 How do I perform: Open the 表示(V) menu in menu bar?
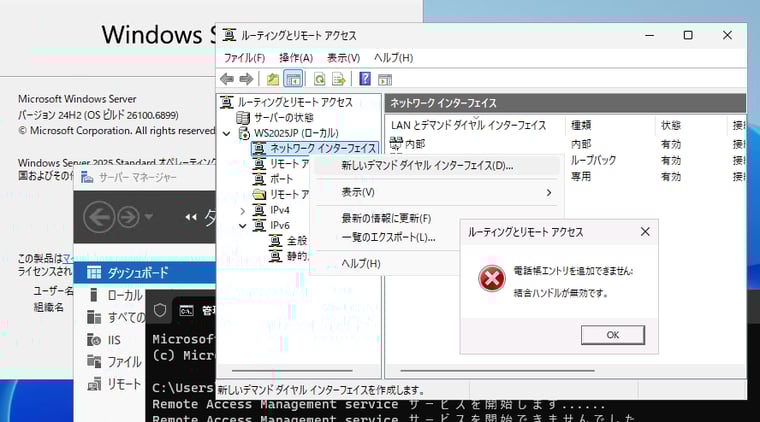[343, 58]
